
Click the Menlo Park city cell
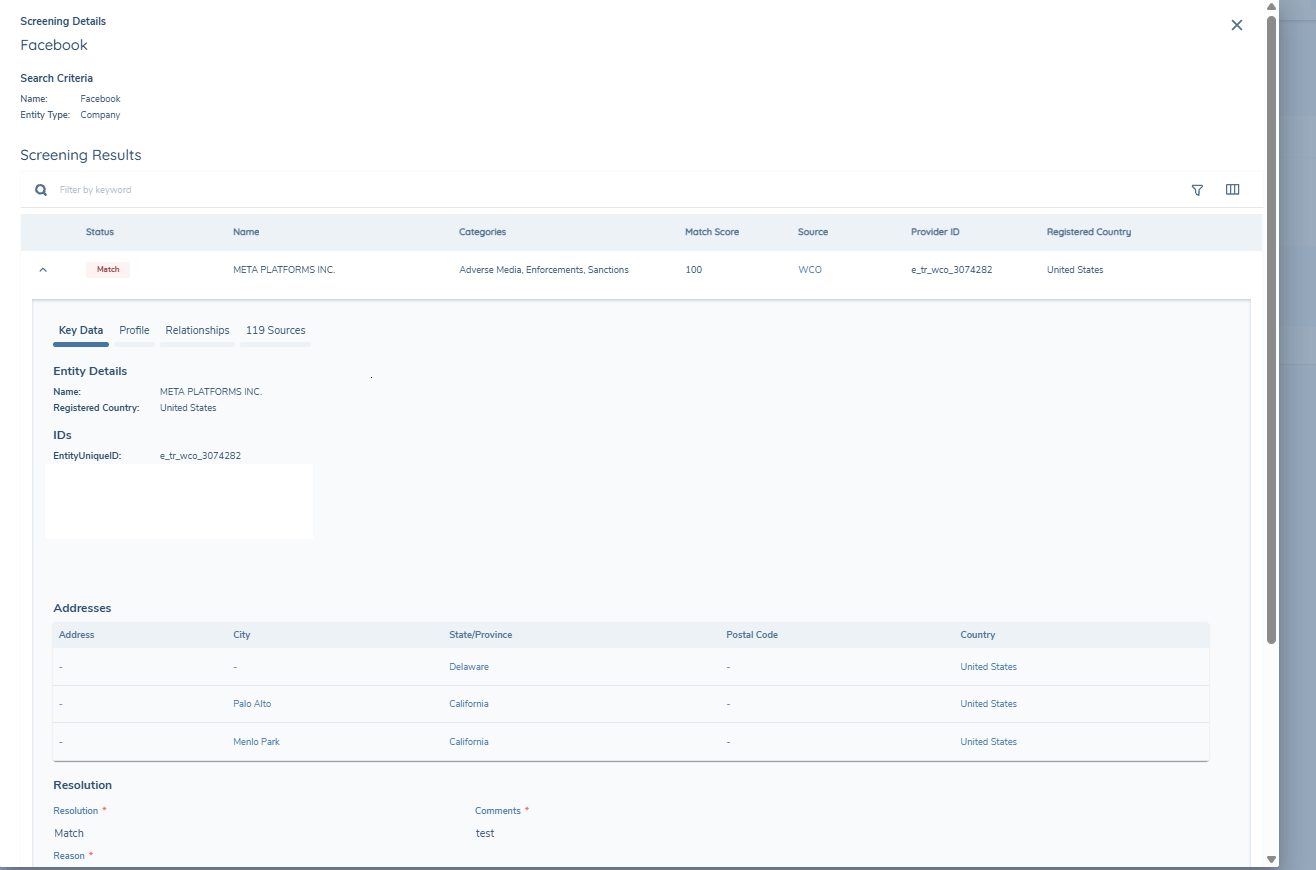(256, 742)
